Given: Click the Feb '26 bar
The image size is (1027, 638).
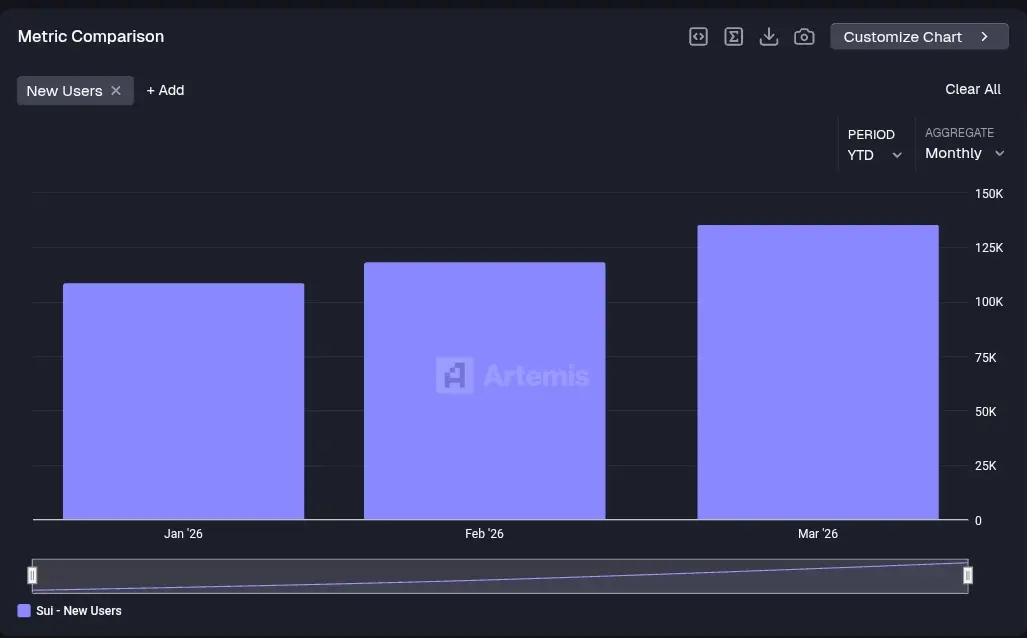Looking at the screenshot, I should pos(485,390).
